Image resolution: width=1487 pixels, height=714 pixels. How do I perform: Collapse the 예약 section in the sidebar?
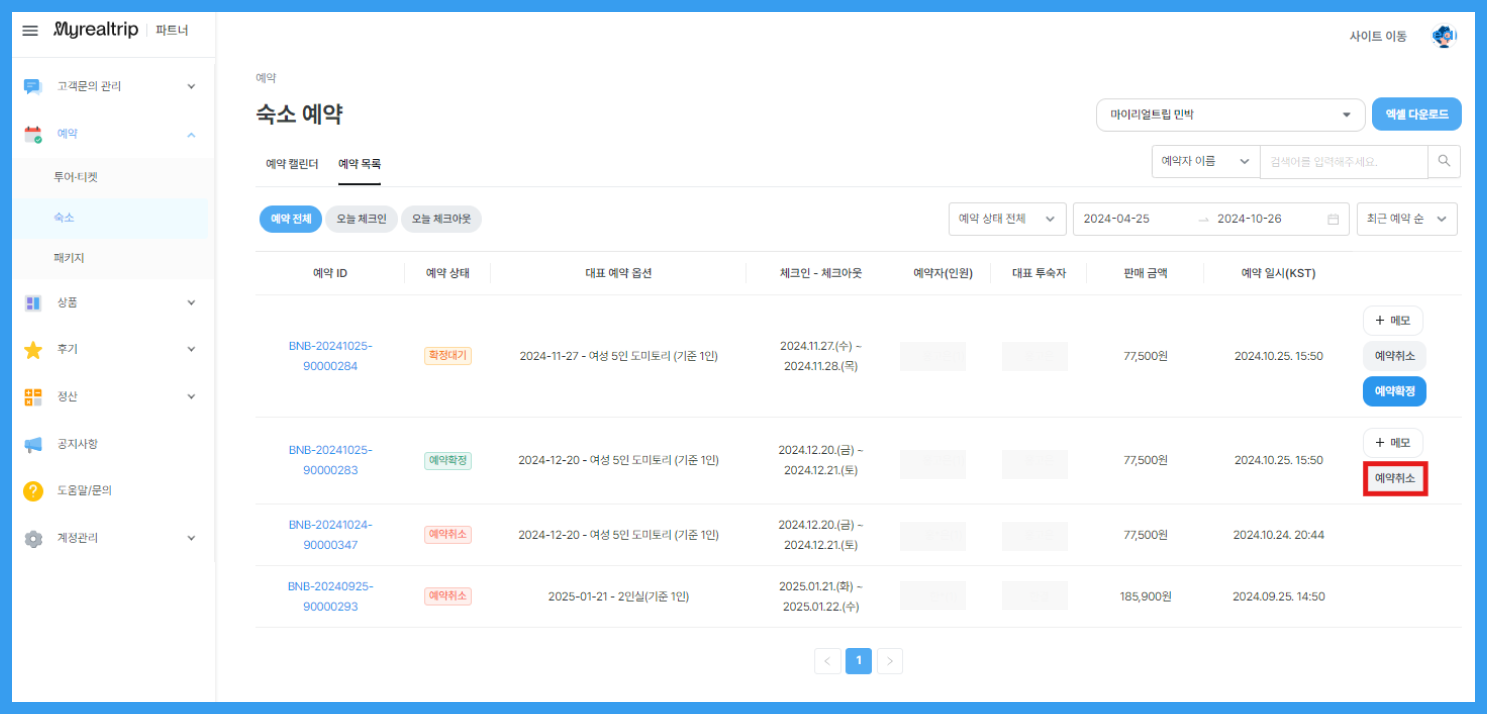[x=189, y=133]
